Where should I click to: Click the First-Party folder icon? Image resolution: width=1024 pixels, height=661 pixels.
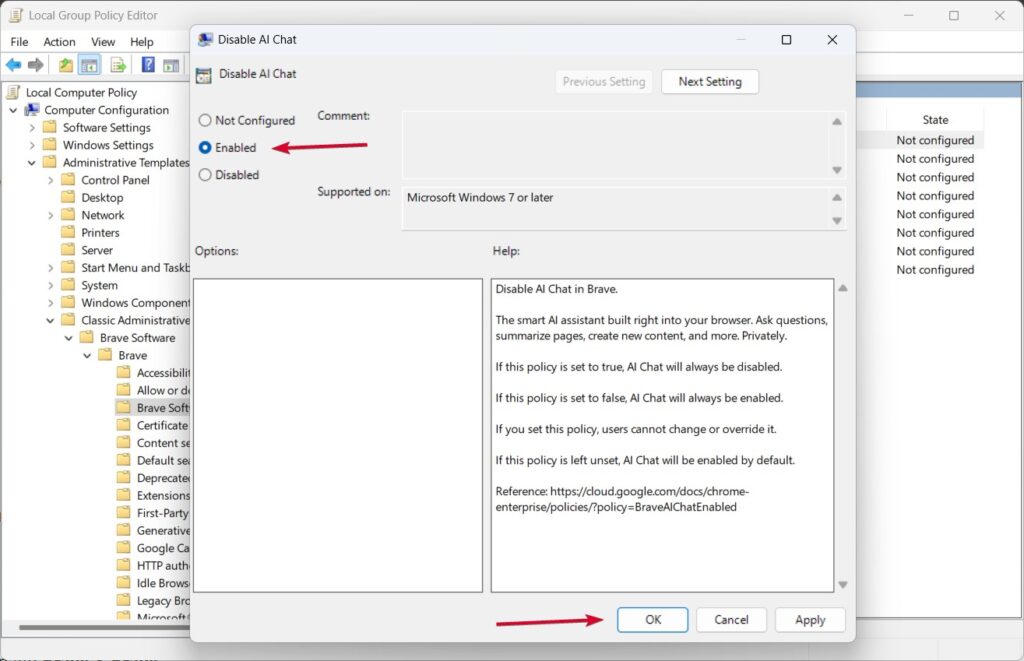(x=123, y=513)
